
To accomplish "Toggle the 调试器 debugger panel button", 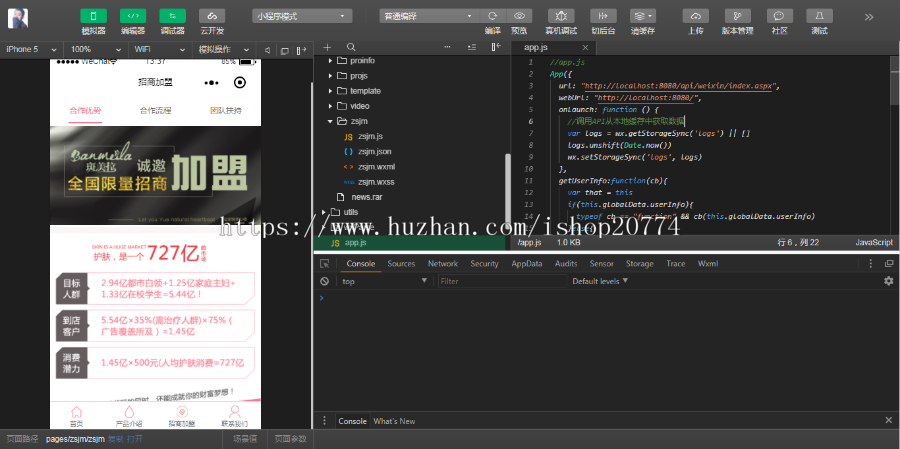I will pyautogui.click(x=172, y=16).
